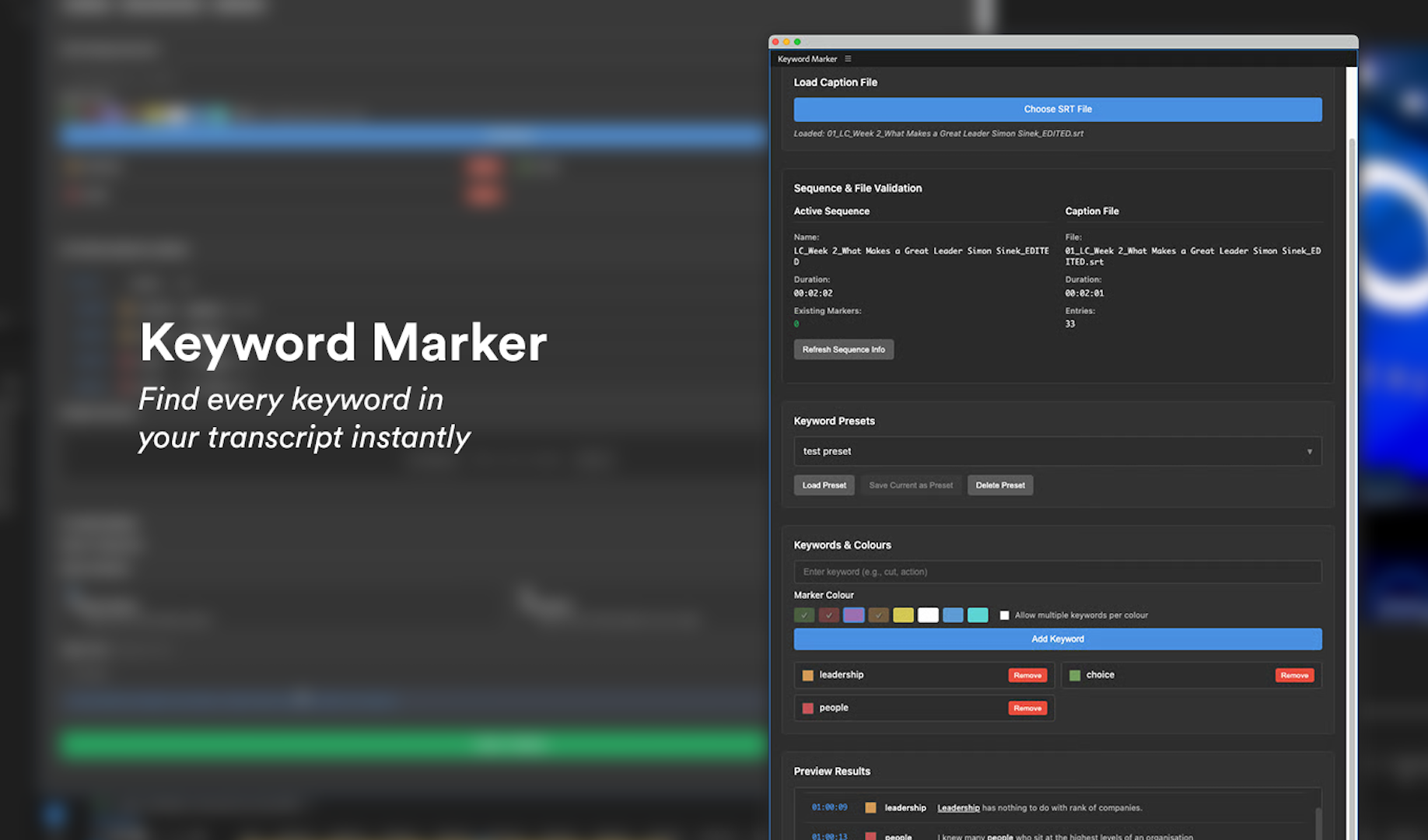Click Load Preset

(x=824, y=485)
